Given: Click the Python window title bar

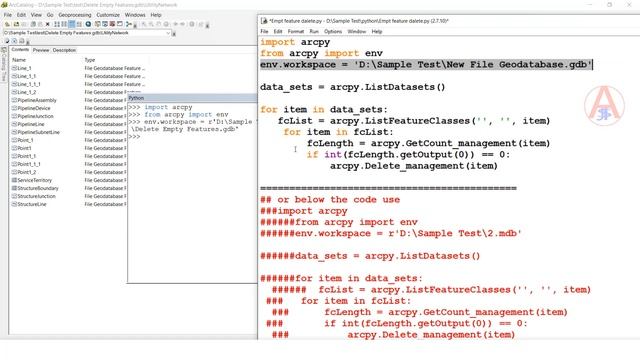Looking at the screenshot, I should [x=192, y=98].
